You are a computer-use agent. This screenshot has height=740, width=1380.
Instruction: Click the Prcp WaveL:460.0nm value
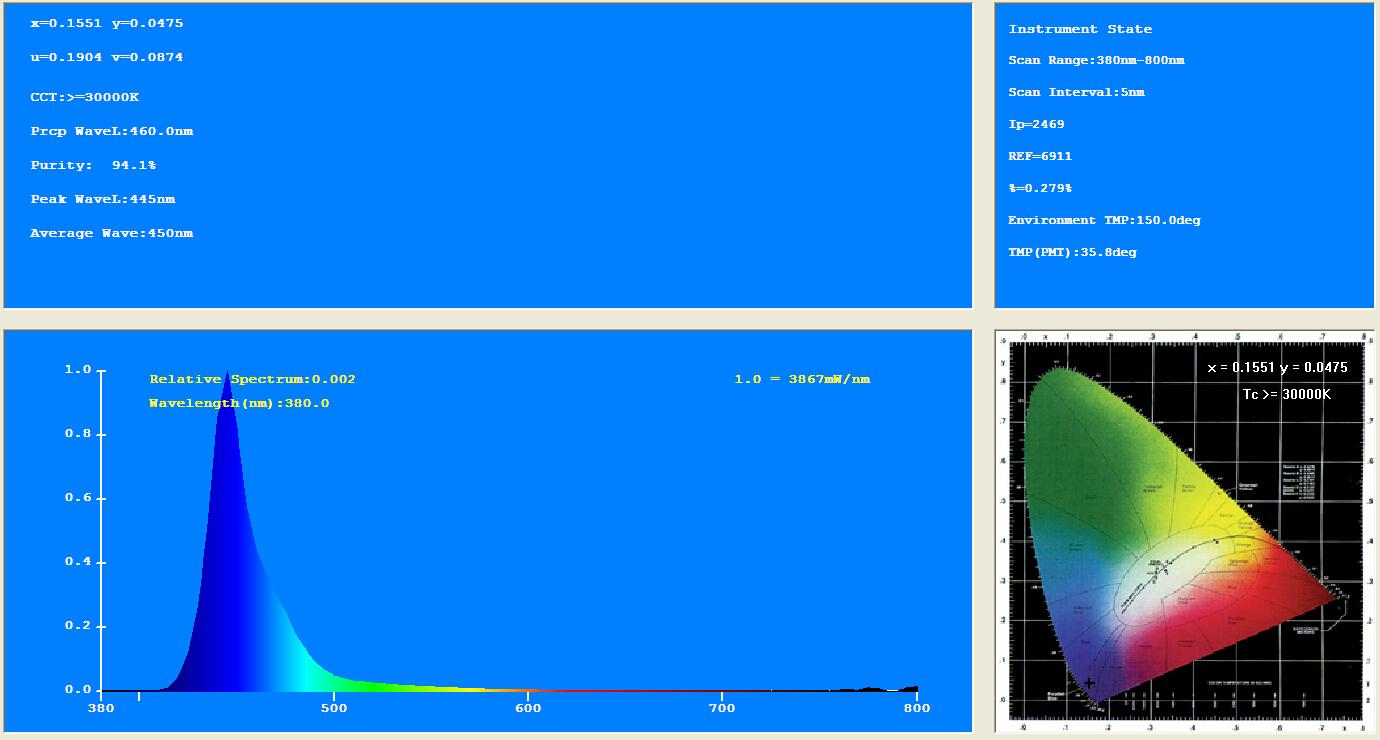pyautogui.click(x=111, y=131)
